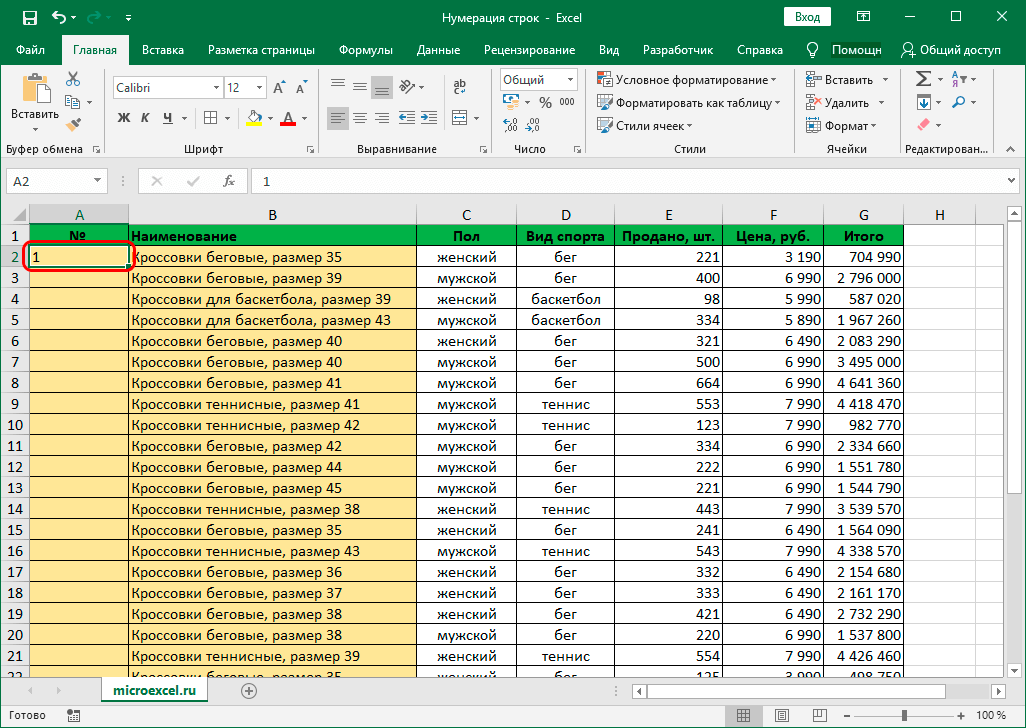
Task: Click the AutoSum sigma icon
Action: tap(923, 80)
